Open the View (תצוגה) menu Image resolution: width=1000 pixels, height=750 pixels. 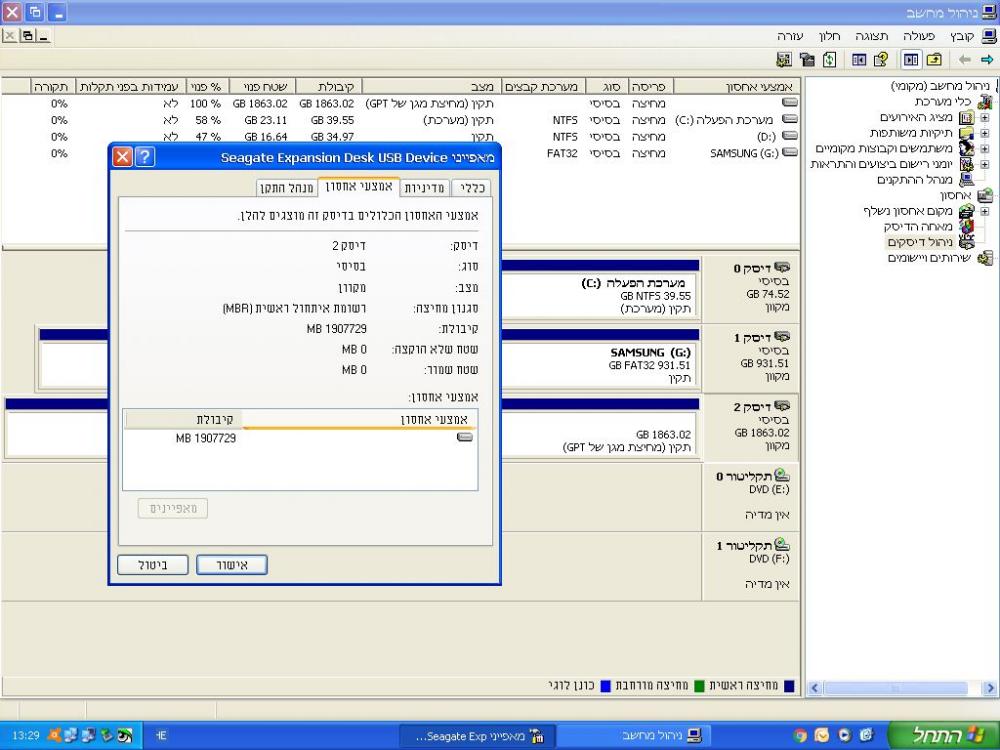click(x=871, y=36)
